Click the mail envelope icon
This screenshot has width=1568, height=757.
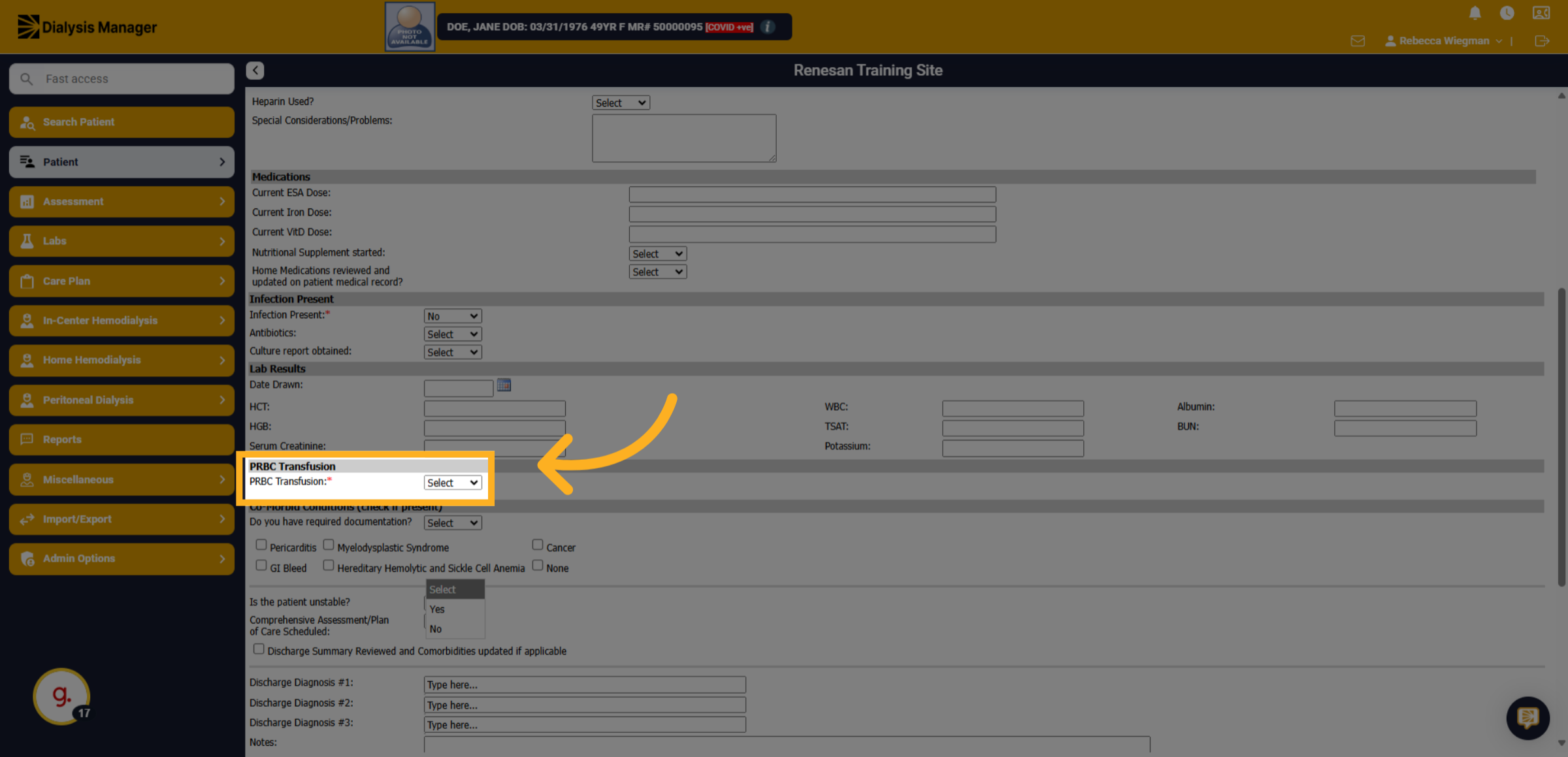[x=1358, y=41]
